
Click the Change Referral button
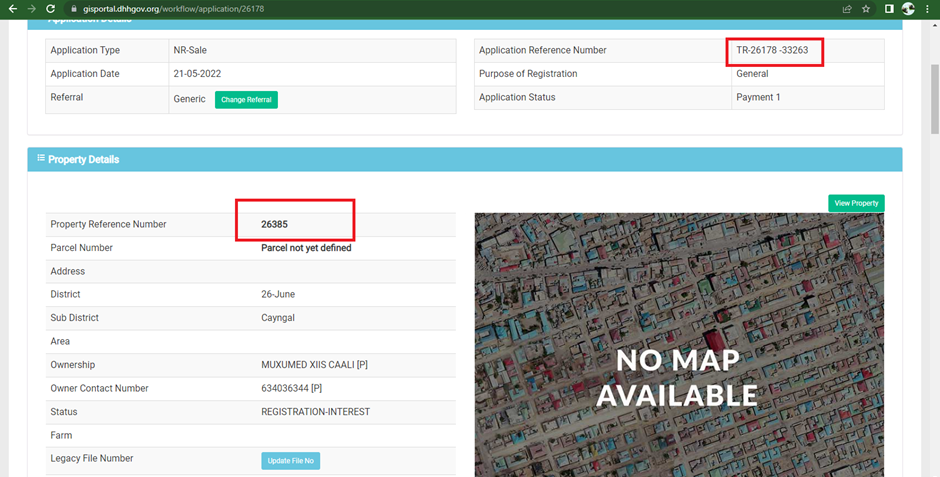coord(246,99)
